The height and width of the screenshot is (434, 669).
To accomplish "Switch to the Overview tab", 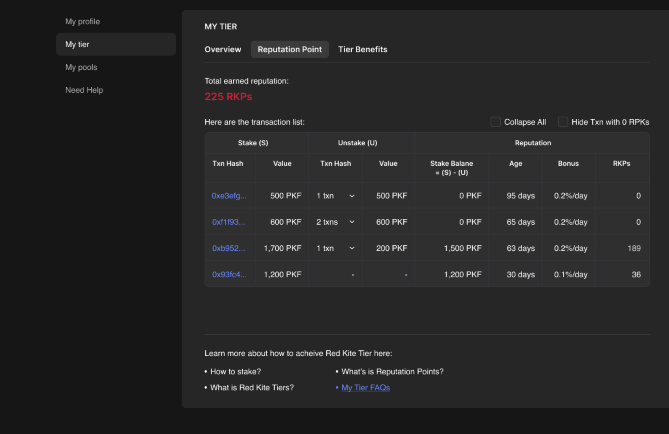I will pos(223,50).
